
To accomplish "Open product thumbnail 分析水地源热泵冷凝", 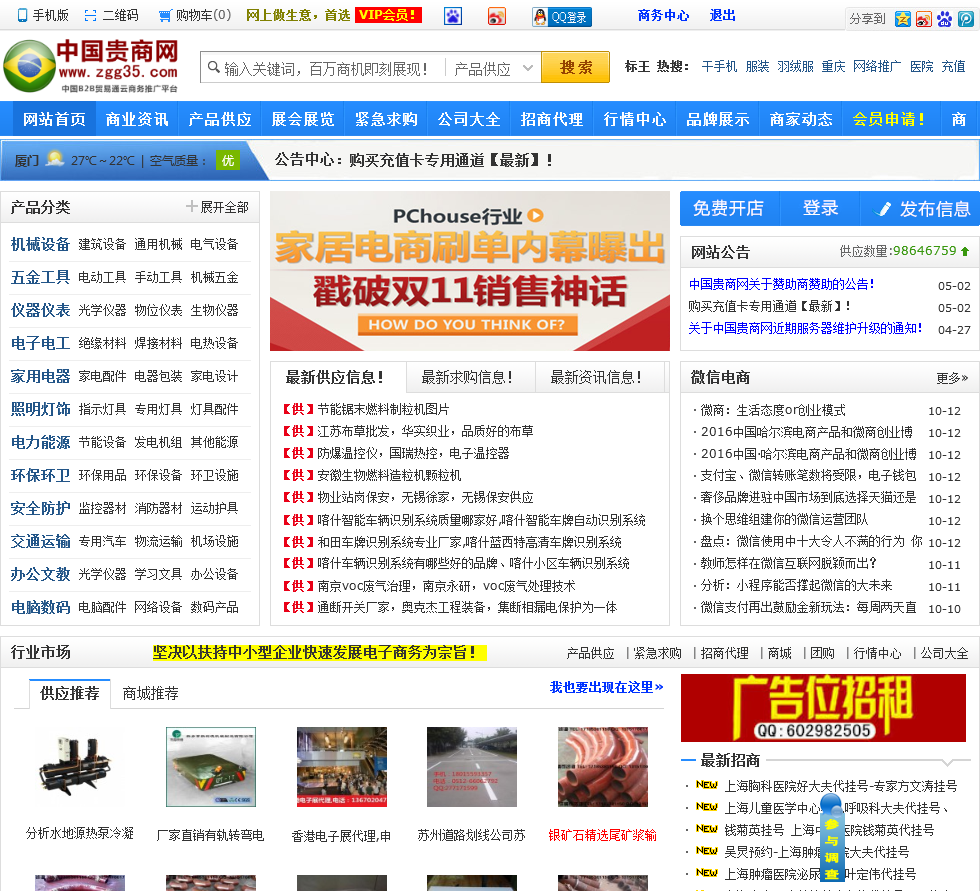I will (x=79, y=768).
